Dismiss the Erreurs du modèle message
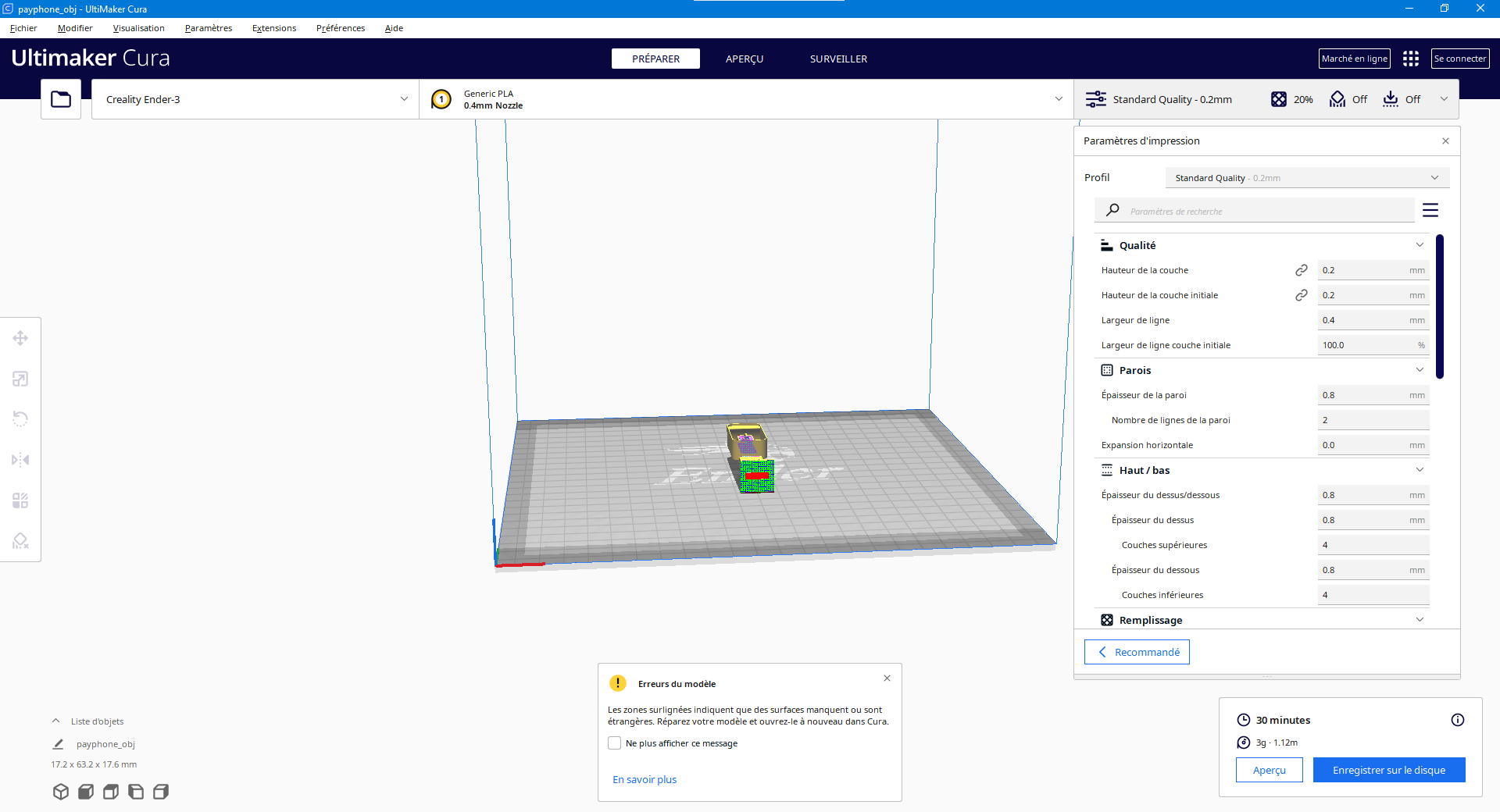The image size is (1500, 812). pyautogui.click(x=887, y=678)
